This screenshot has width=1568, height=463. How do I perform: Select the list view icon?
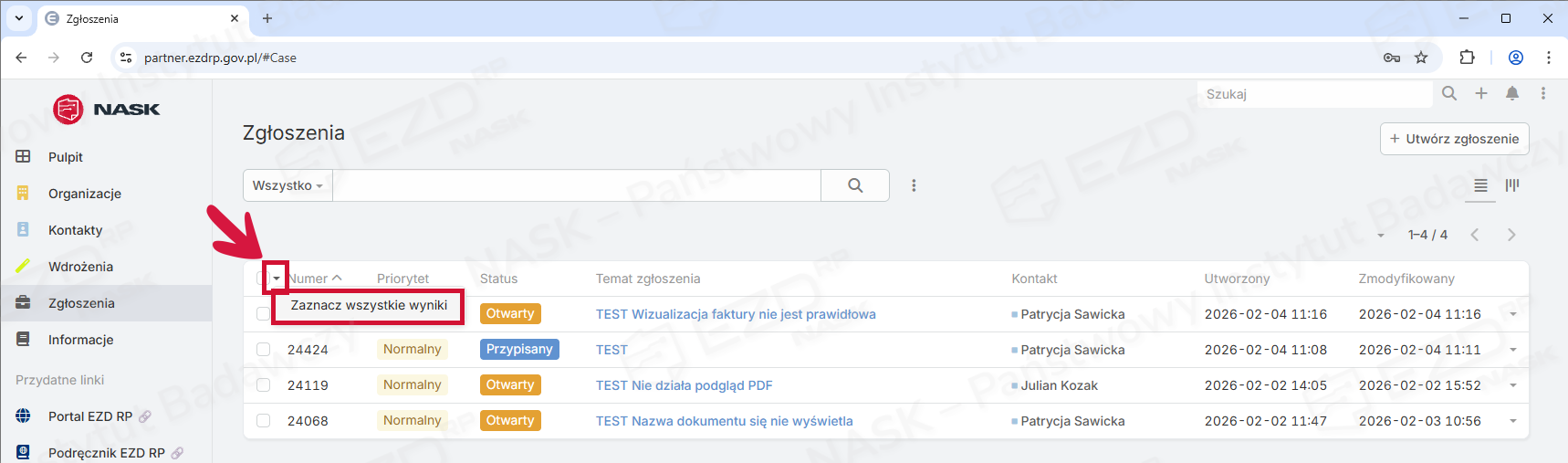pos(1480,185)
